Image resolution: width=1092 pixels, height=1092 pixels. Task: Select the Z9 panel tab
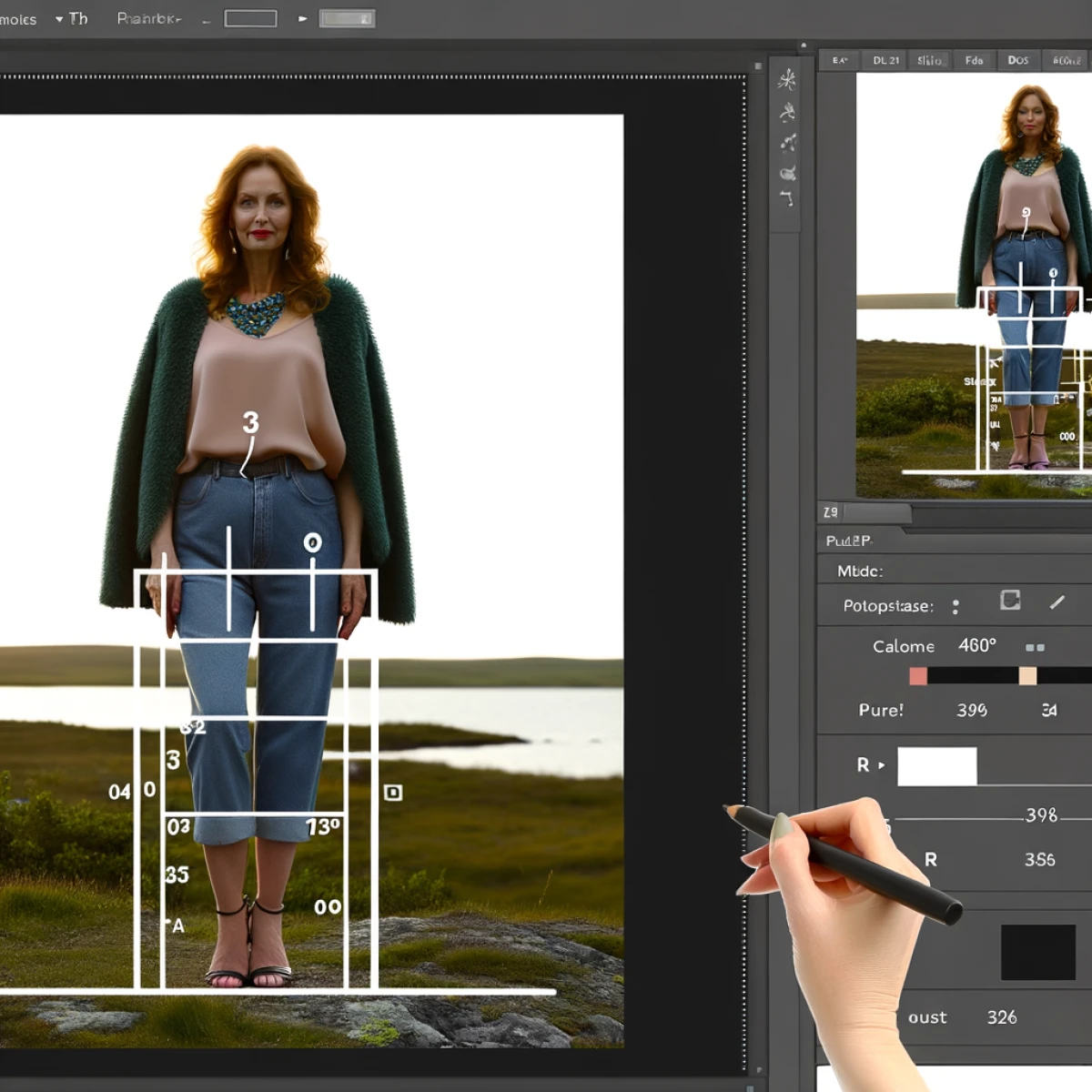(831, 512)
